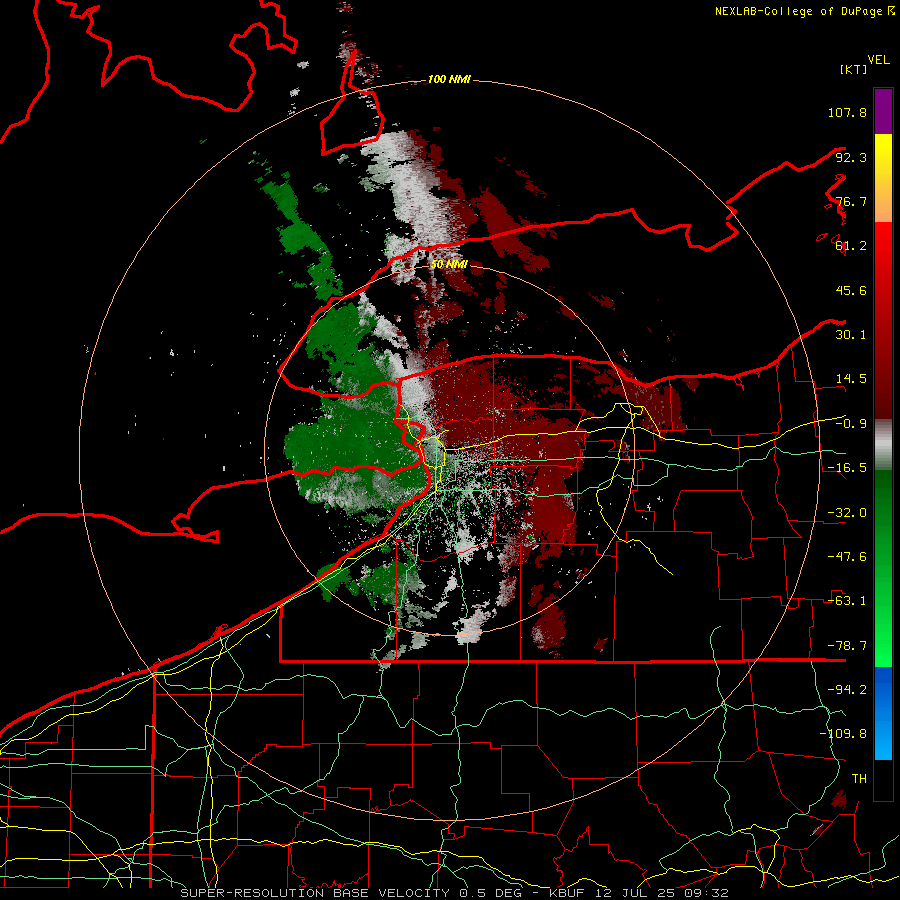900x900 pixels.
Task: Click the VEL legend title
Action: [x=878, y=60]
